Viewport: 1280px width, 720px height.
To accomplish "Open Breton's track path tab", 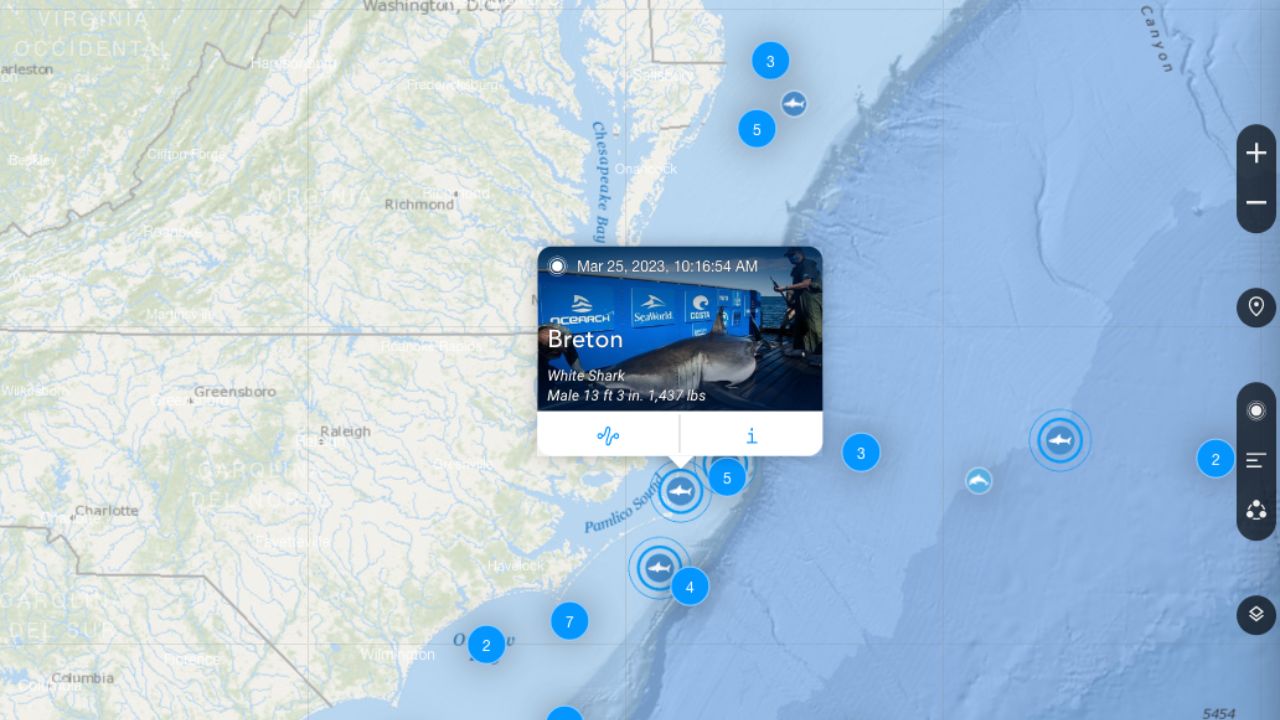I will click(x=608, y=435).
